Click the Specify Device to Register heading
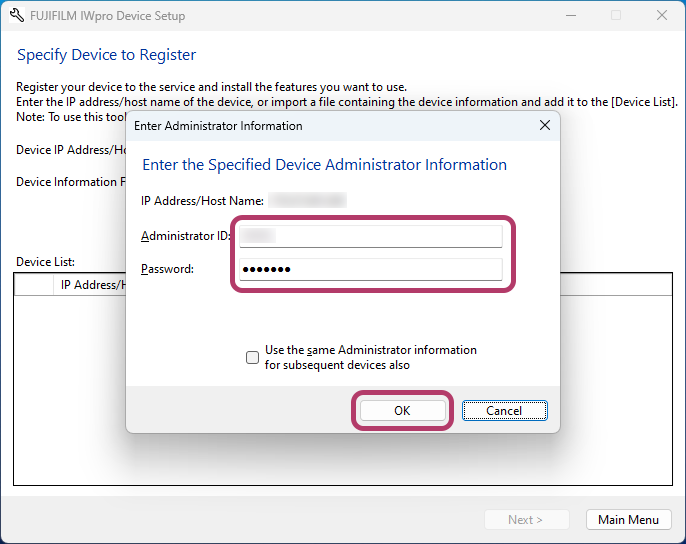 (x=106, y=55)
